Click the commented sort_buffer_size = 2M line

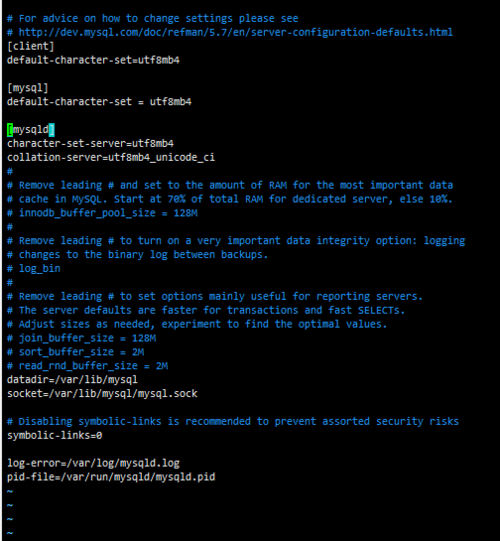pyautogui.click(x=76, y=352)
